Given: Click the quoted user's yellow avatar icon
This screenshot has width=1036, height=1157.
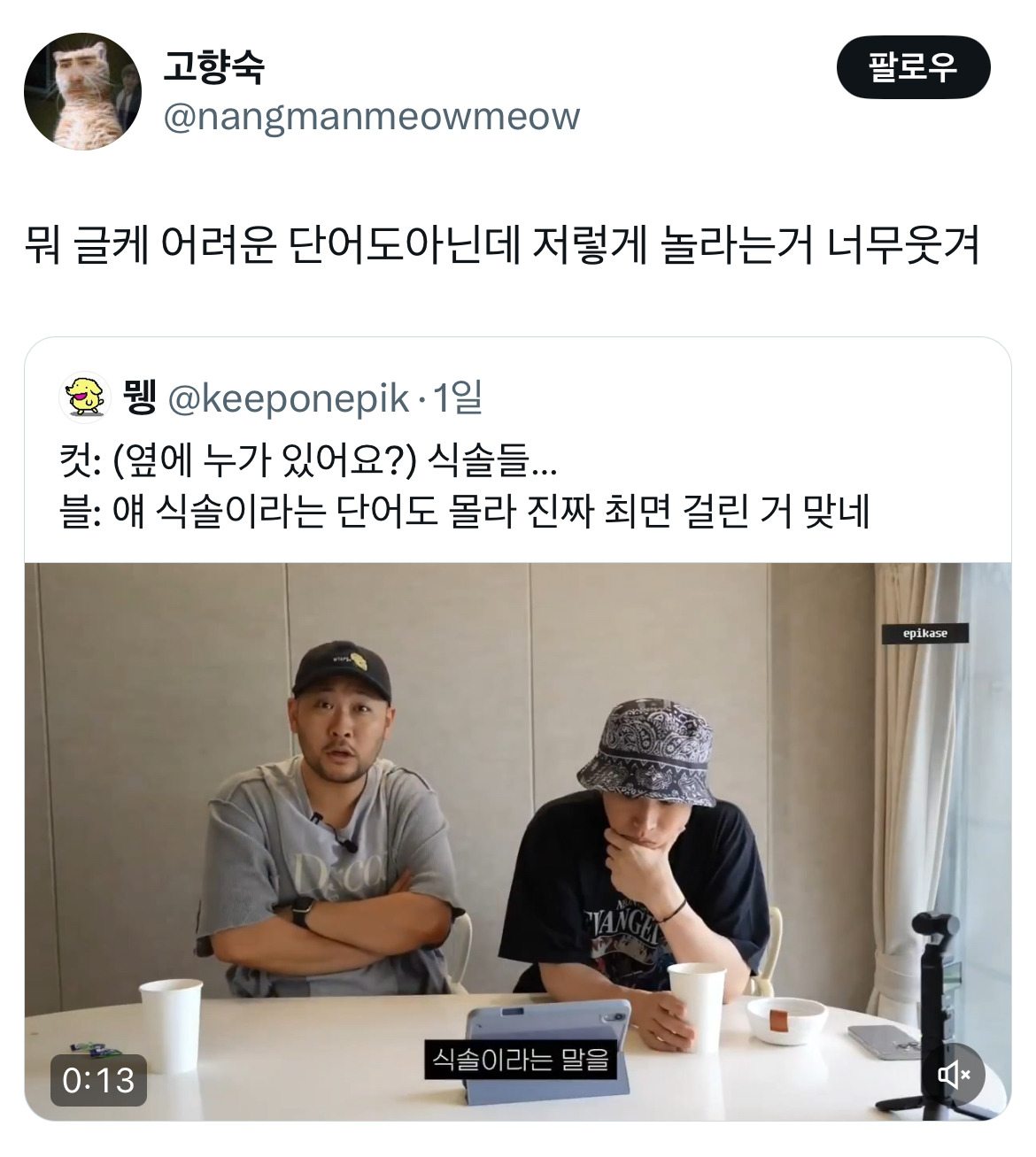Looking at the screenshot, I should pos(83,397).
